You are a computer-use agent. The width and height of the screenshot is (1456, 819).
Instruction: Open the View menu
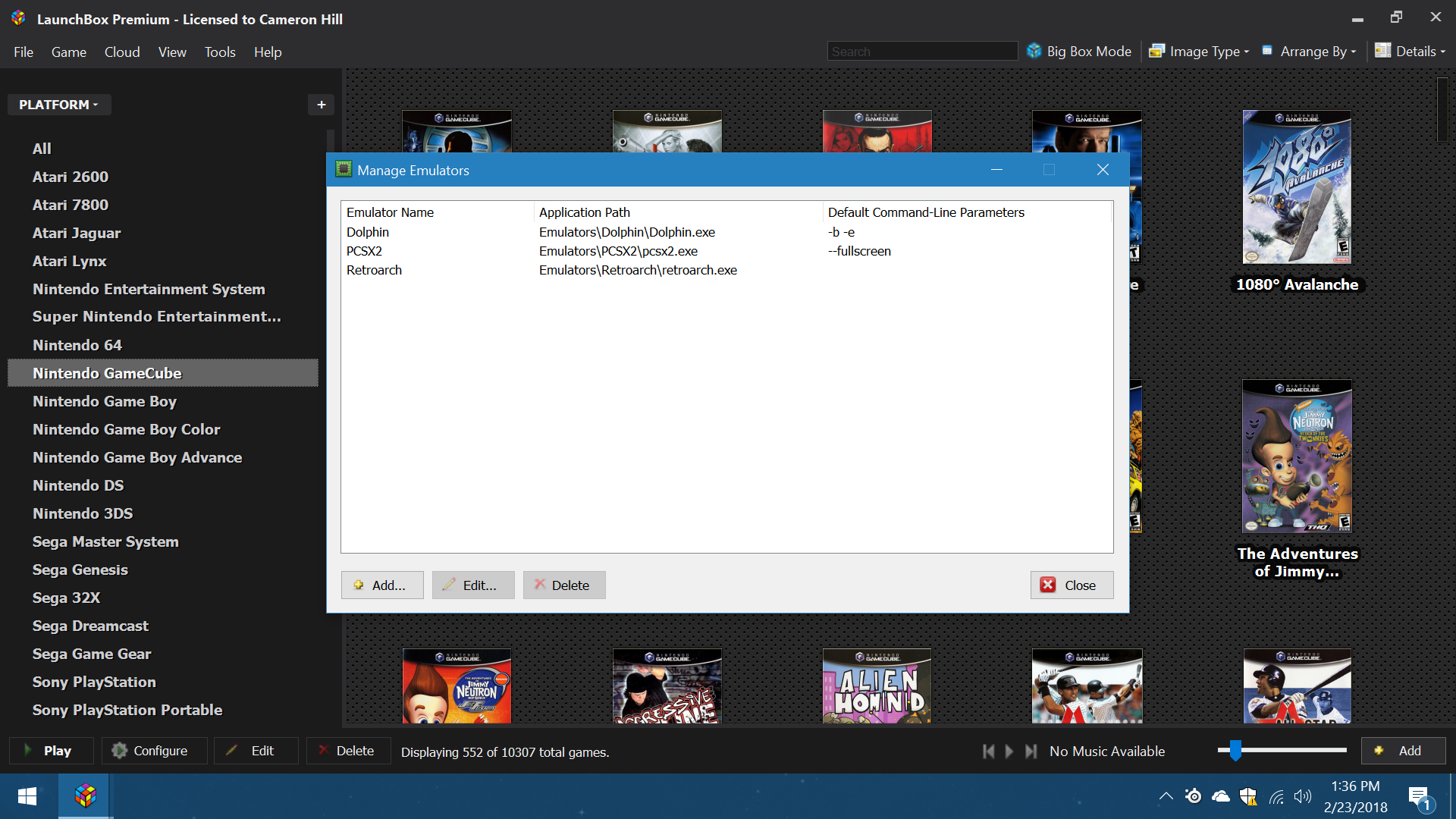[172, 52]
